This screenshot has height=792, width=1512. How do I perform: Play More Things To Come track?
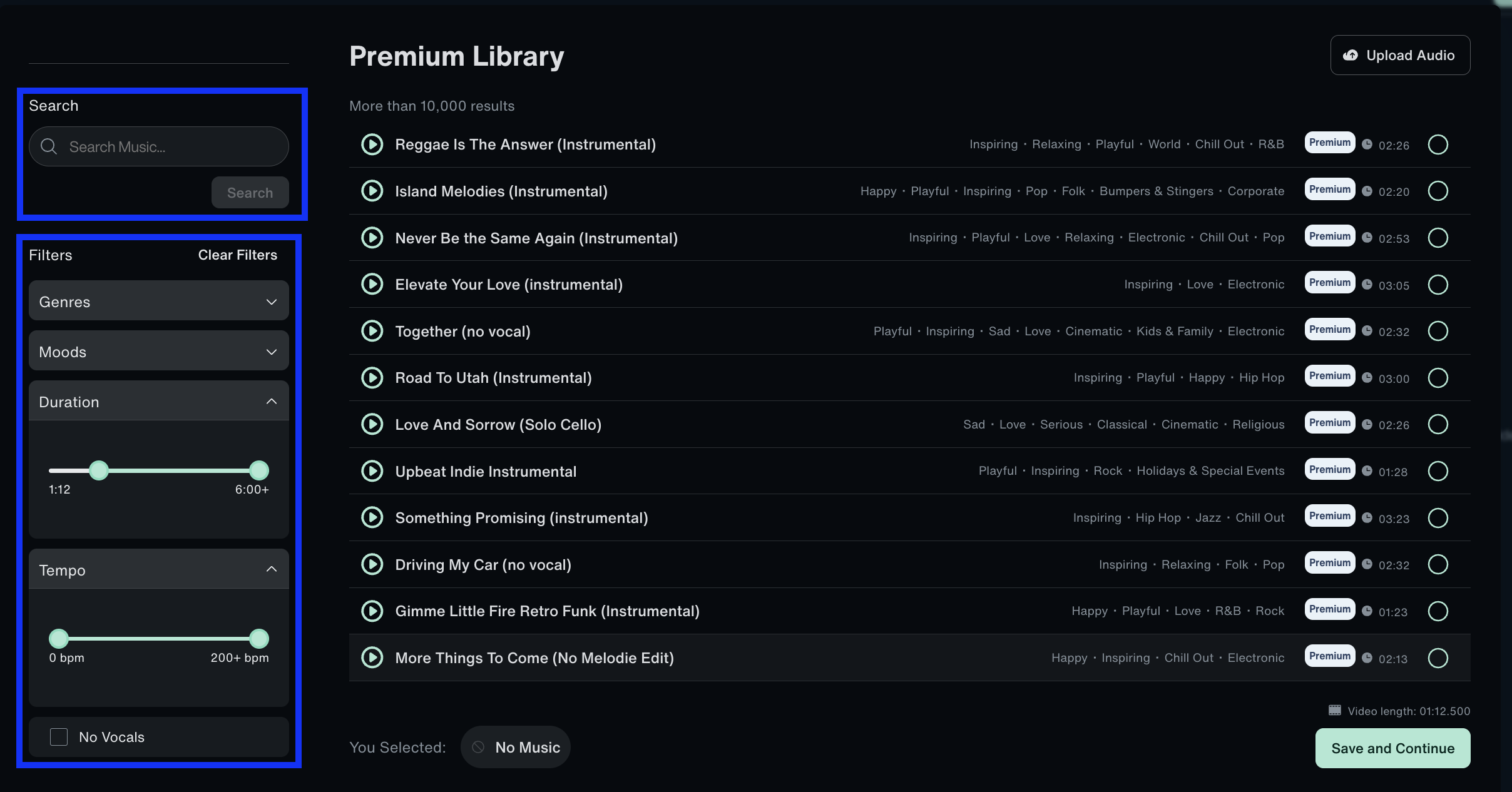click(372, 657)
